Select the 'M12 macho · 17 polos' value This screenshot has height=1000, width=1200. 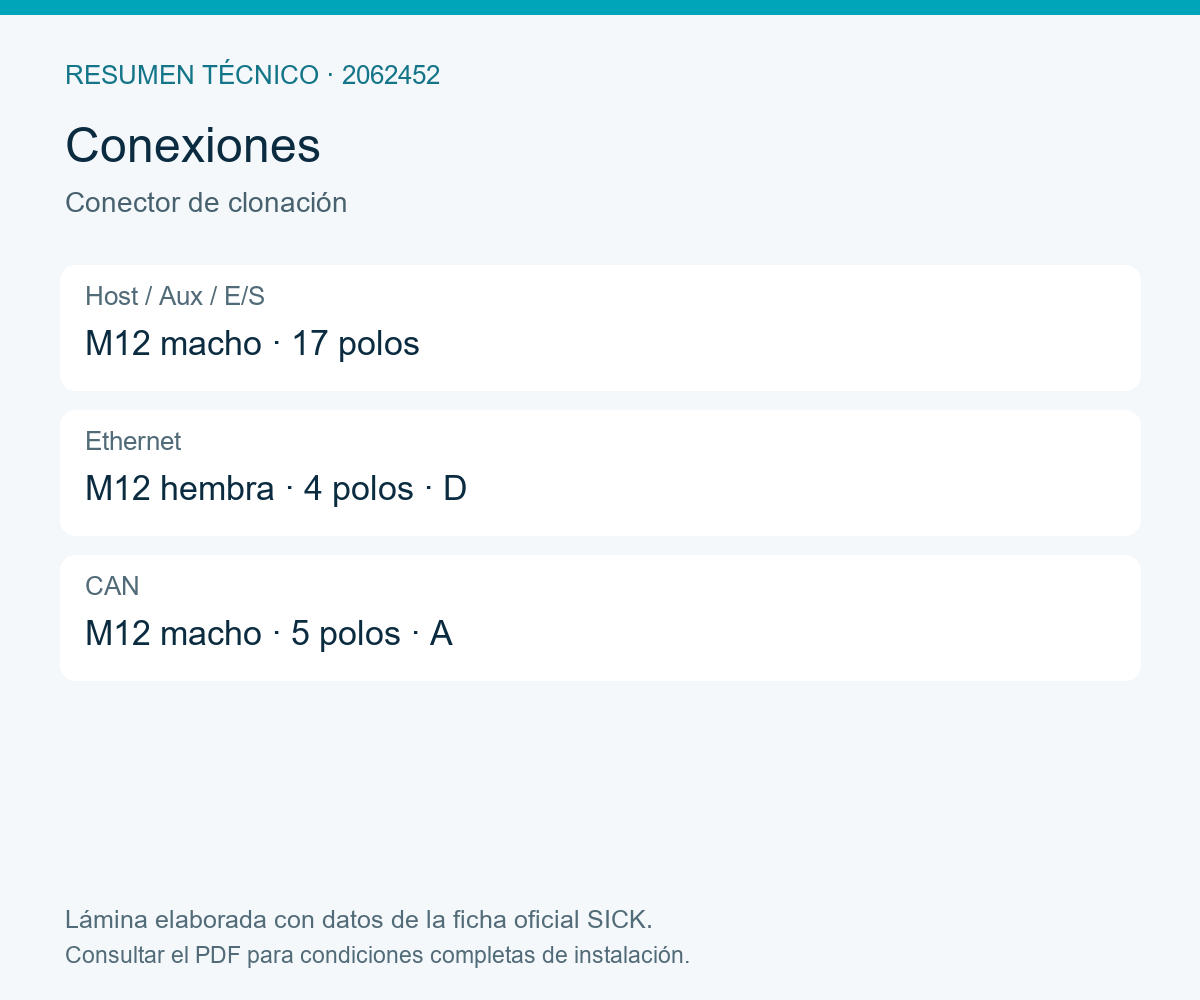pos(252,344)
